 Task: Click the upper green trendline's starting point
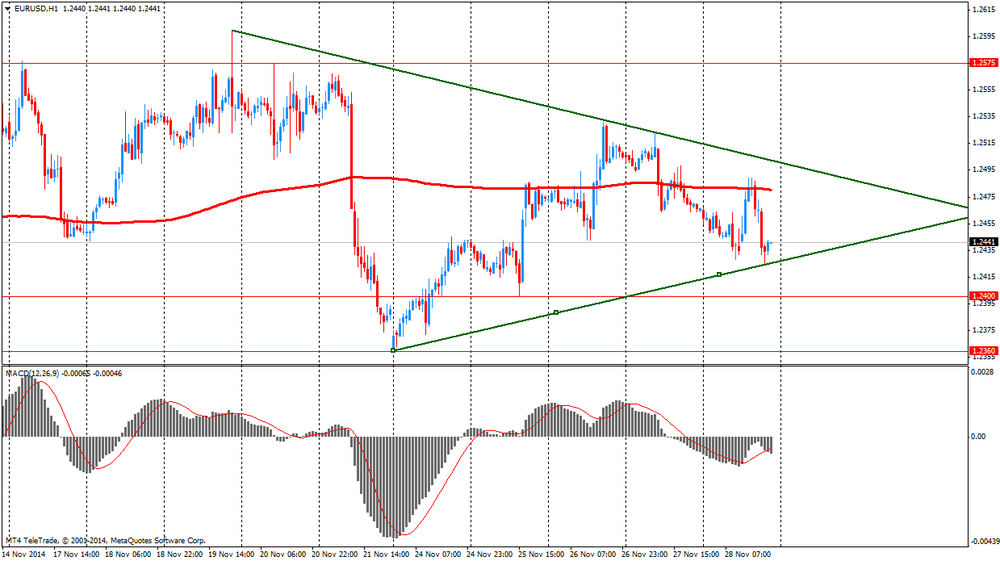tap(232, 30)
